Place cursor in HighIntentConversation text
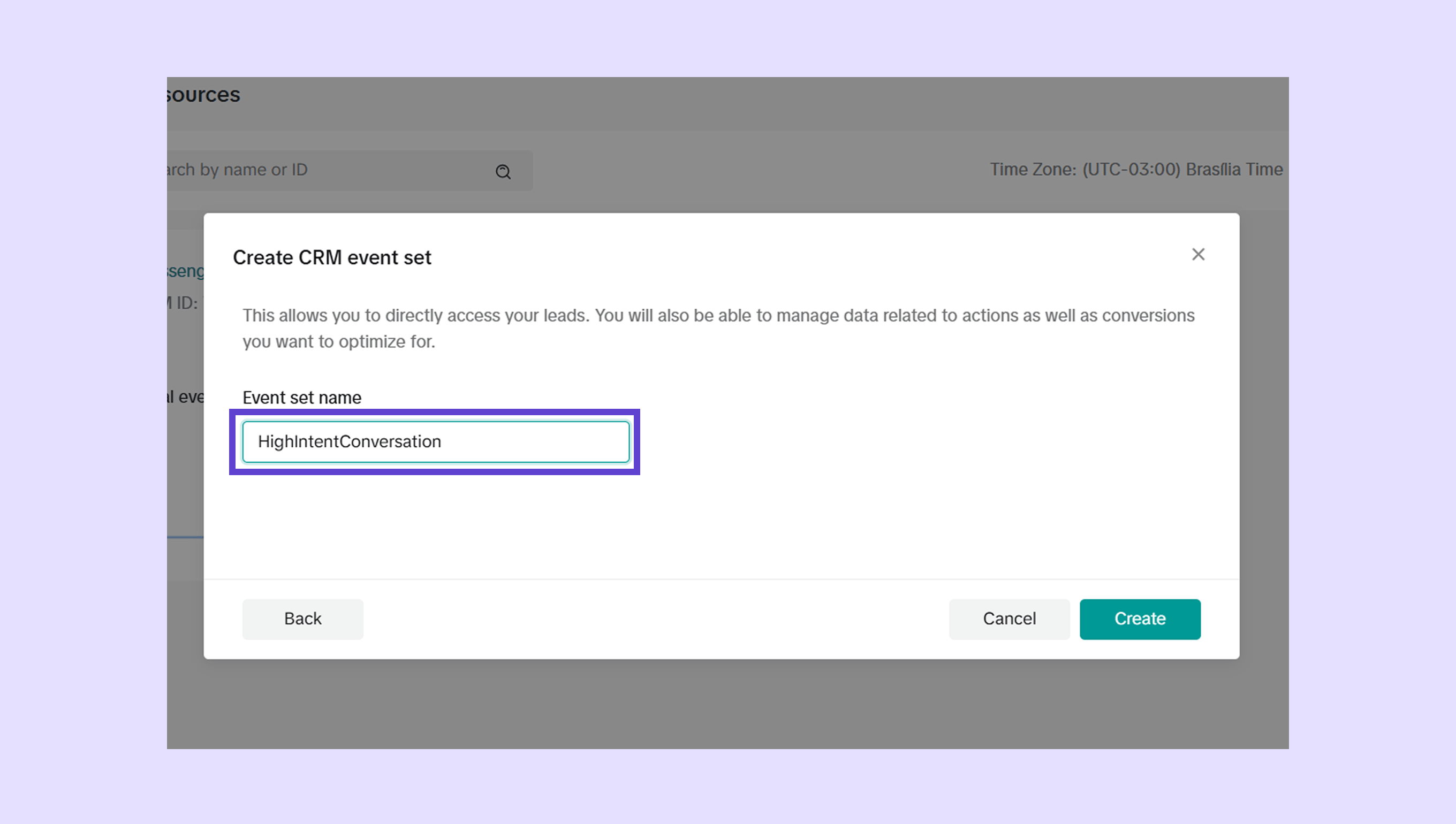The image size is (1456, 824). tap(348, 441)
